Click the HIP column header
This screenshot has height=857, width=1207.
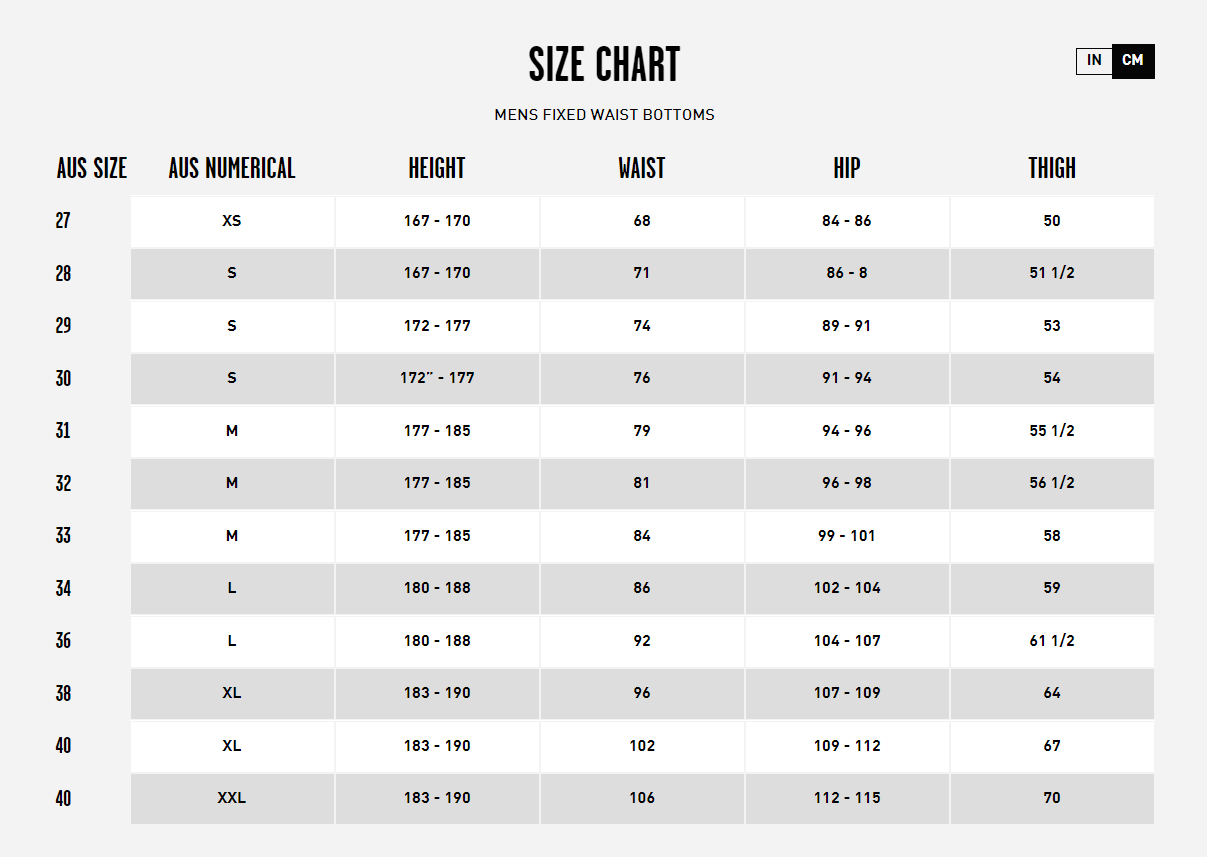847,168
